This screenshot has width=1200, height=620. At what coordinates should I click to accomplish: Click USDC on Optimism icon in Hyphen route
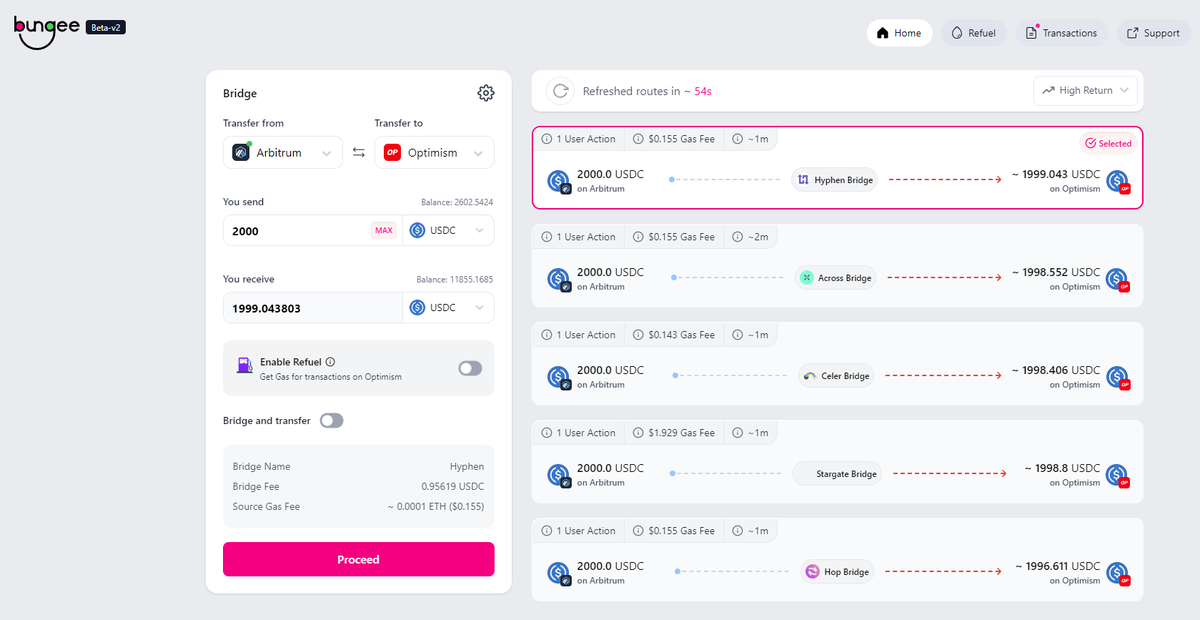point(1118,181)
